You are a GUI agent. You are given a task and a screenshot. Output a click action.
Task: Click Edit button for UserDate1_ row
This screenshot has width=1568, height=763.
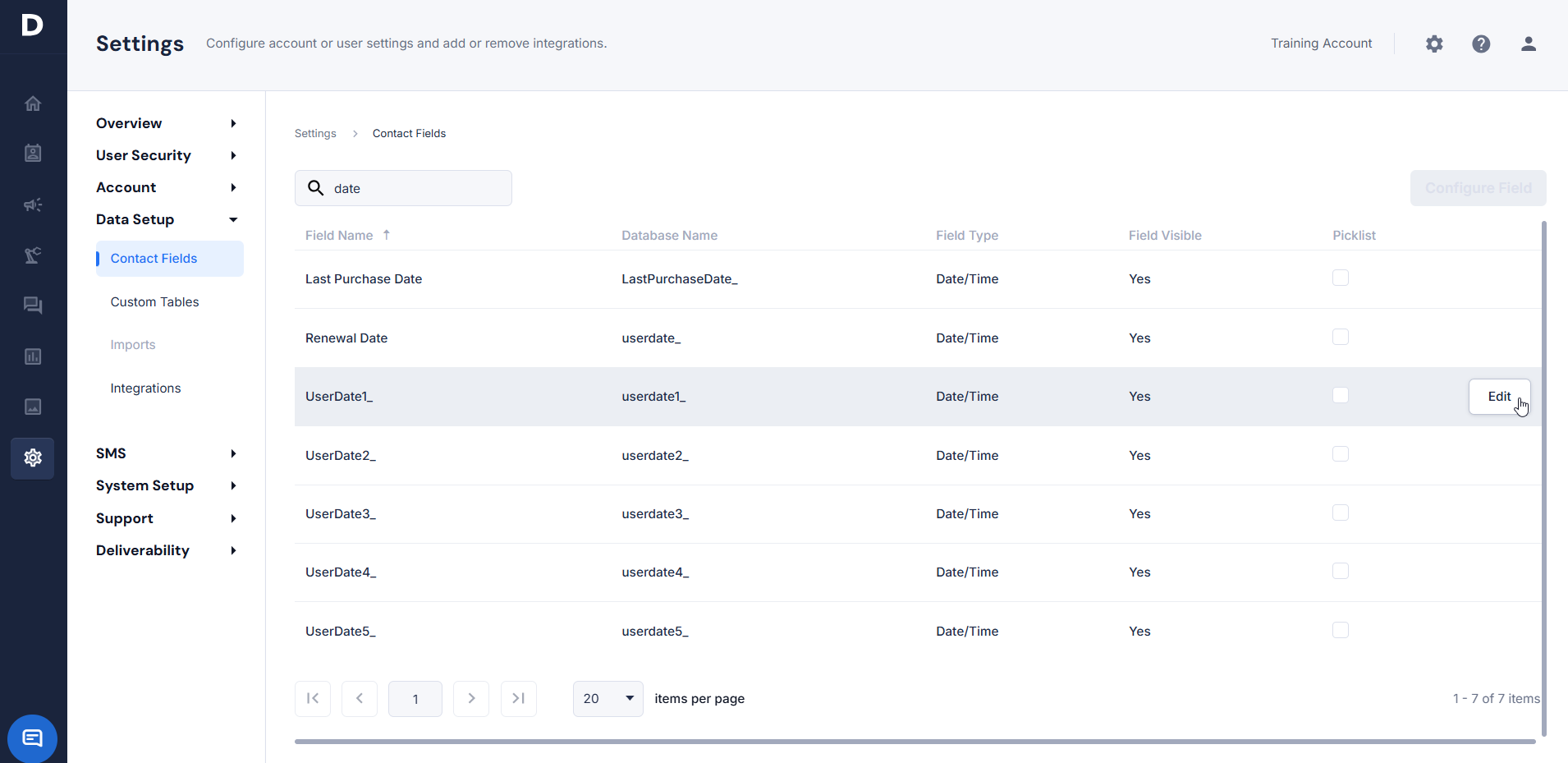(x=1498, y=397)
